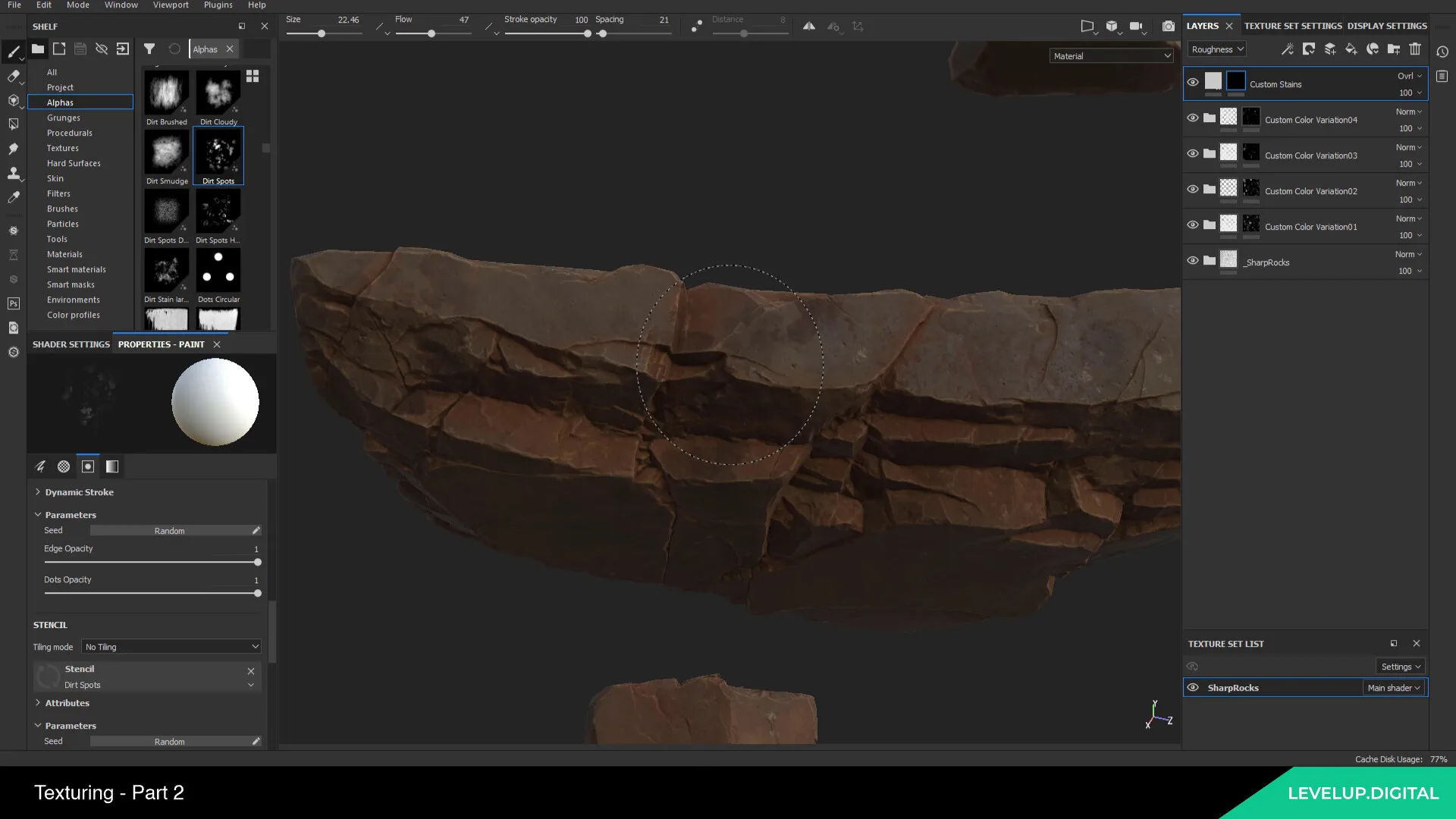Hide the SharpRocks texture set
Screen dimensions: 1456x819
pos(1193,687)
